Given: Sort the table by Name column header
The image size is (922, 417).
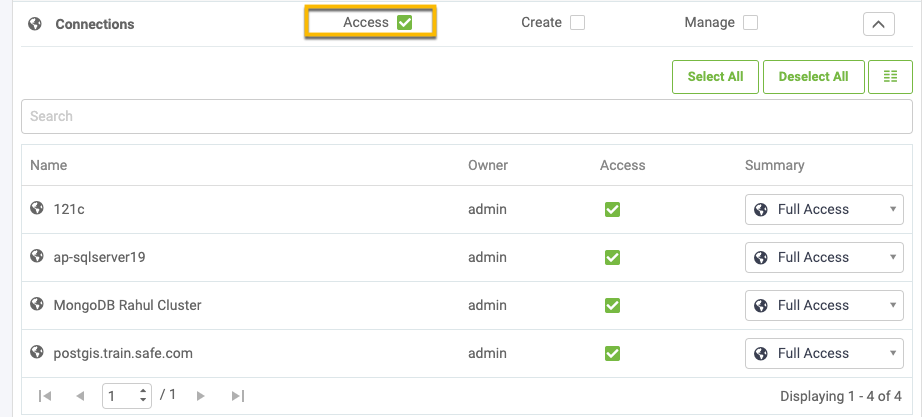Looking at the screenshot, I should (49, 165).
